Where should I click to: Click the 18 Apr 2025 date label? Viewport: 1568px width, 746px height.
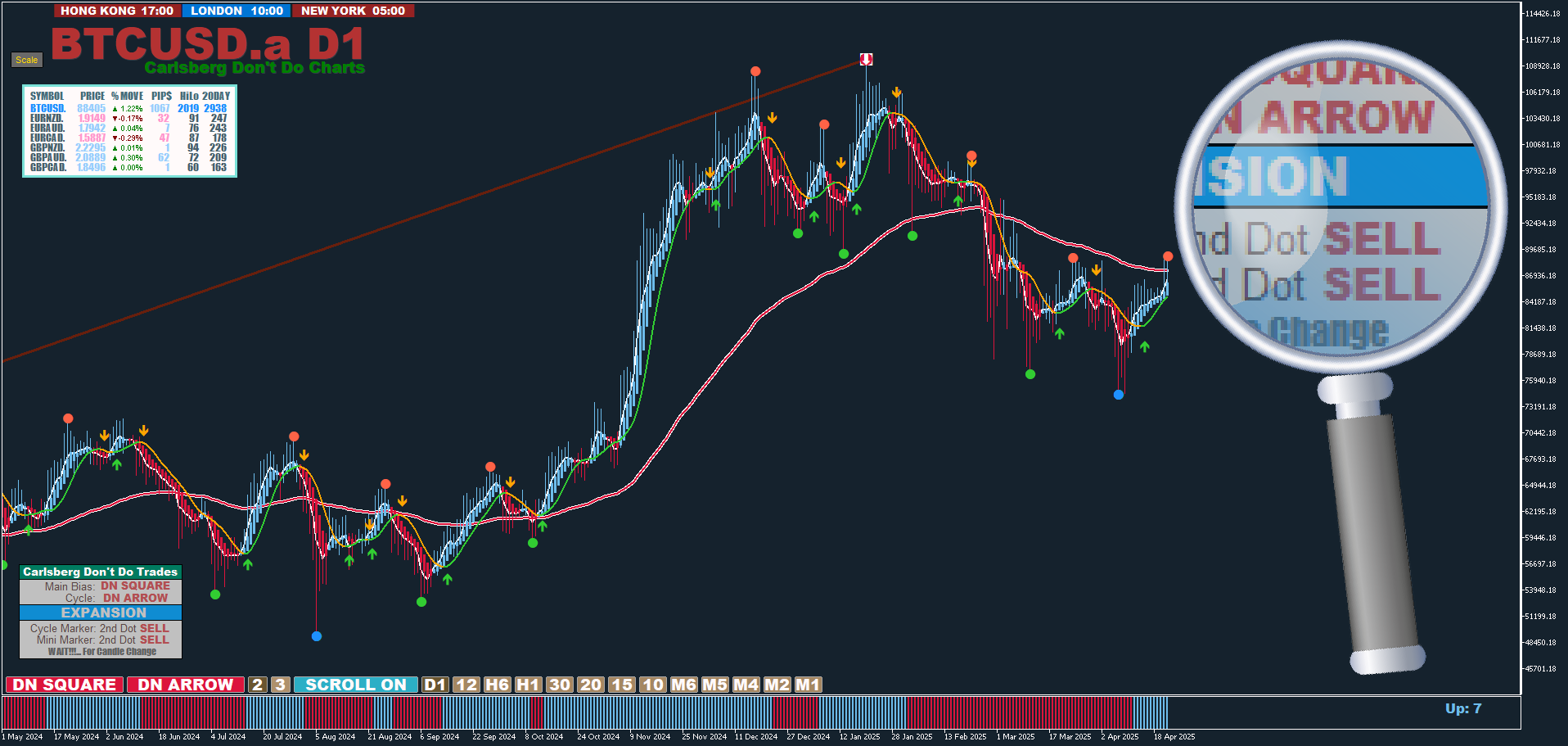point(1174,736)
